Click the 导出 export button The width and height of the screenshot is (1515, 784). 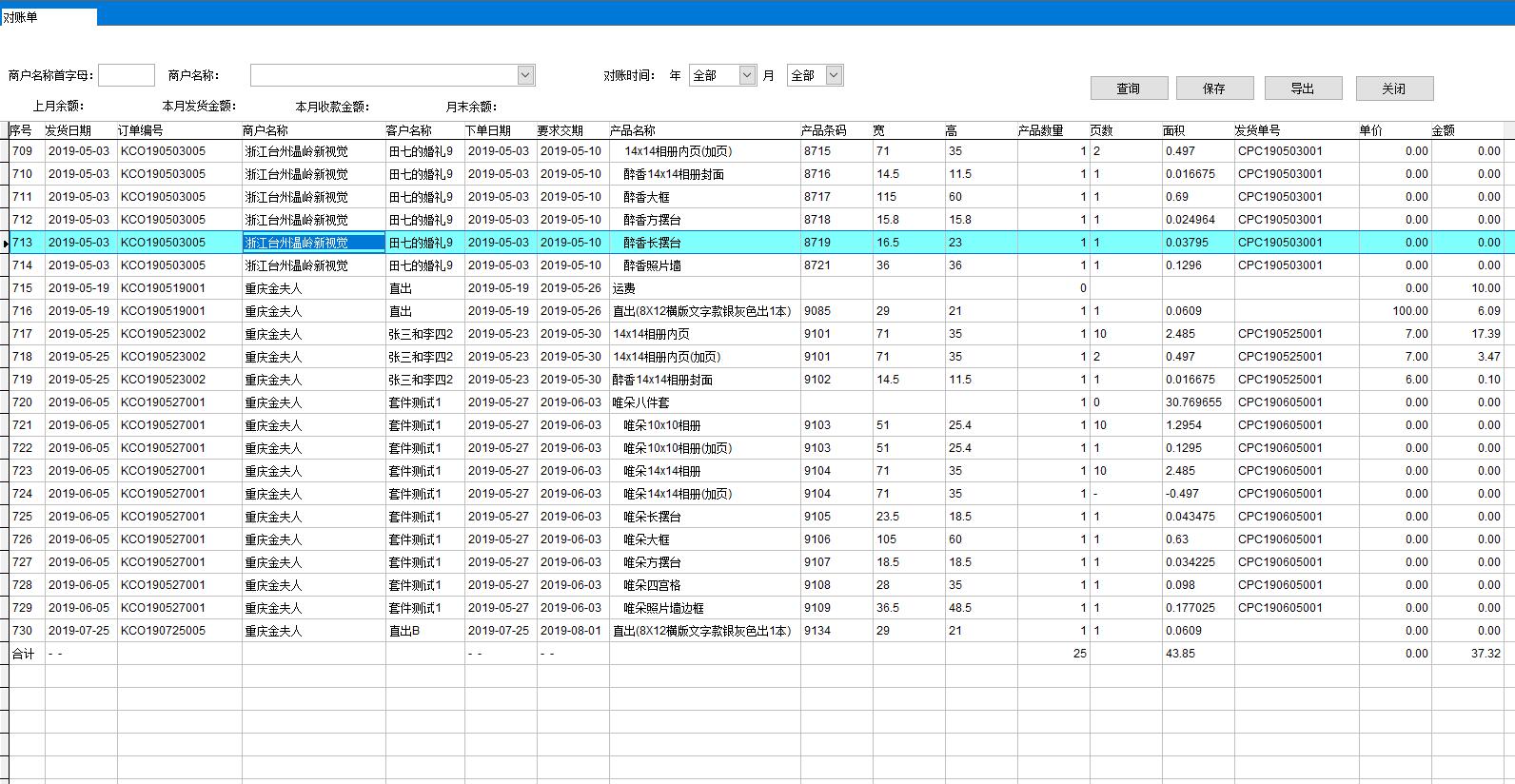pyautogui.click(x=1302, y=88)
